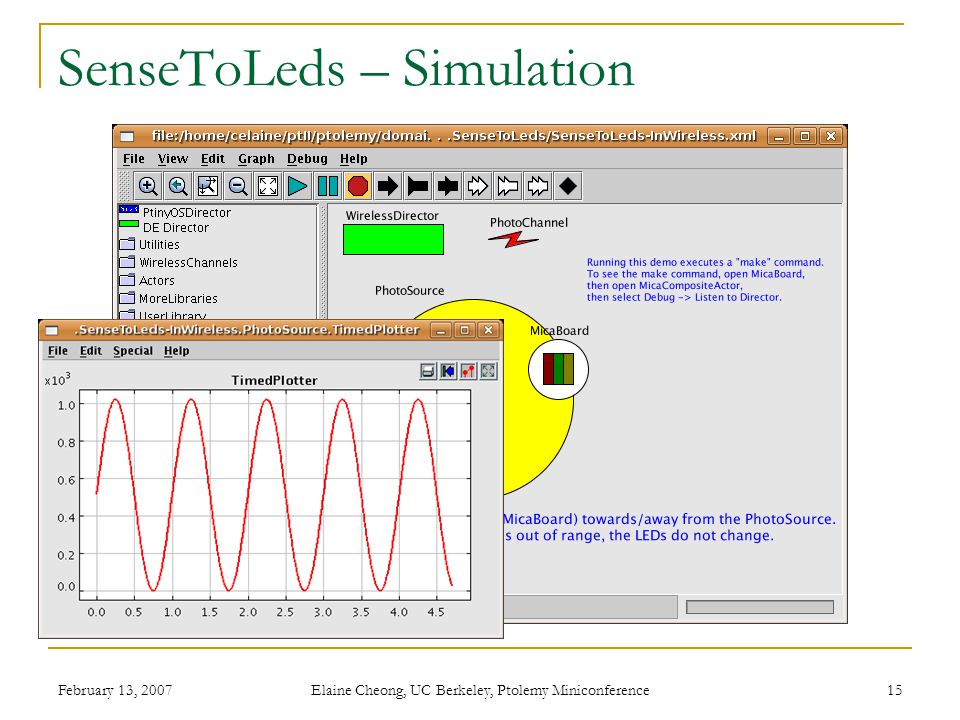This screenshot has height=720, width=960.
Task: Open the main window system menu icon
Action: tap(127, 136)
